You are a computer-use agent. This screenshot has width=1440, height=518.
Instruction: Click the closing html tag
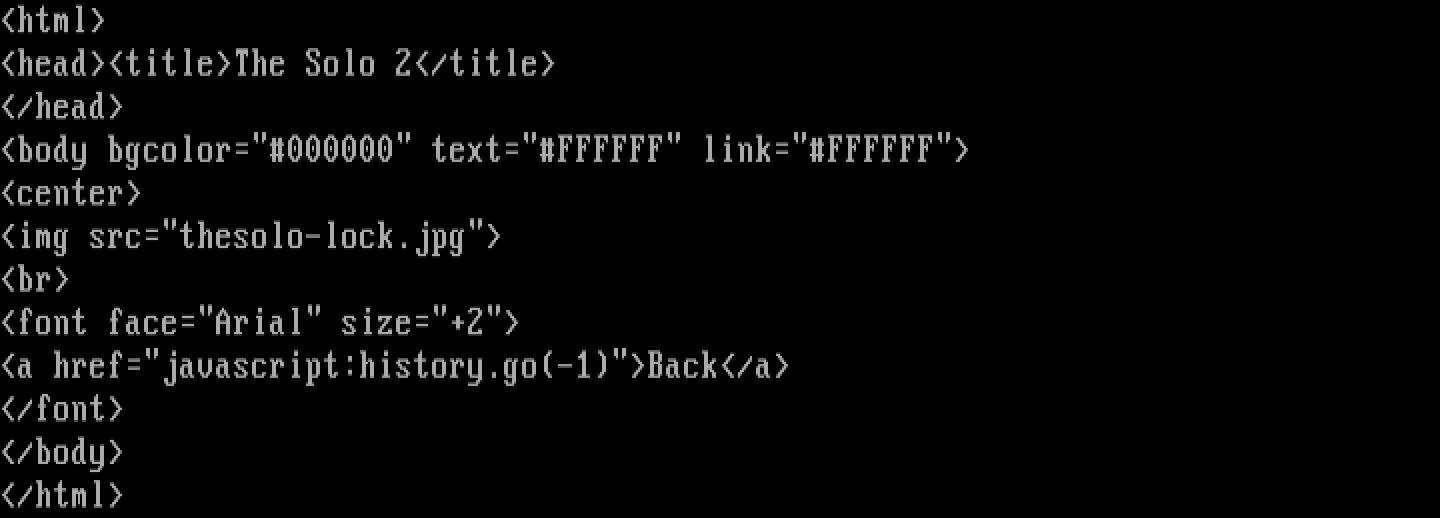[x=62, y=495]
